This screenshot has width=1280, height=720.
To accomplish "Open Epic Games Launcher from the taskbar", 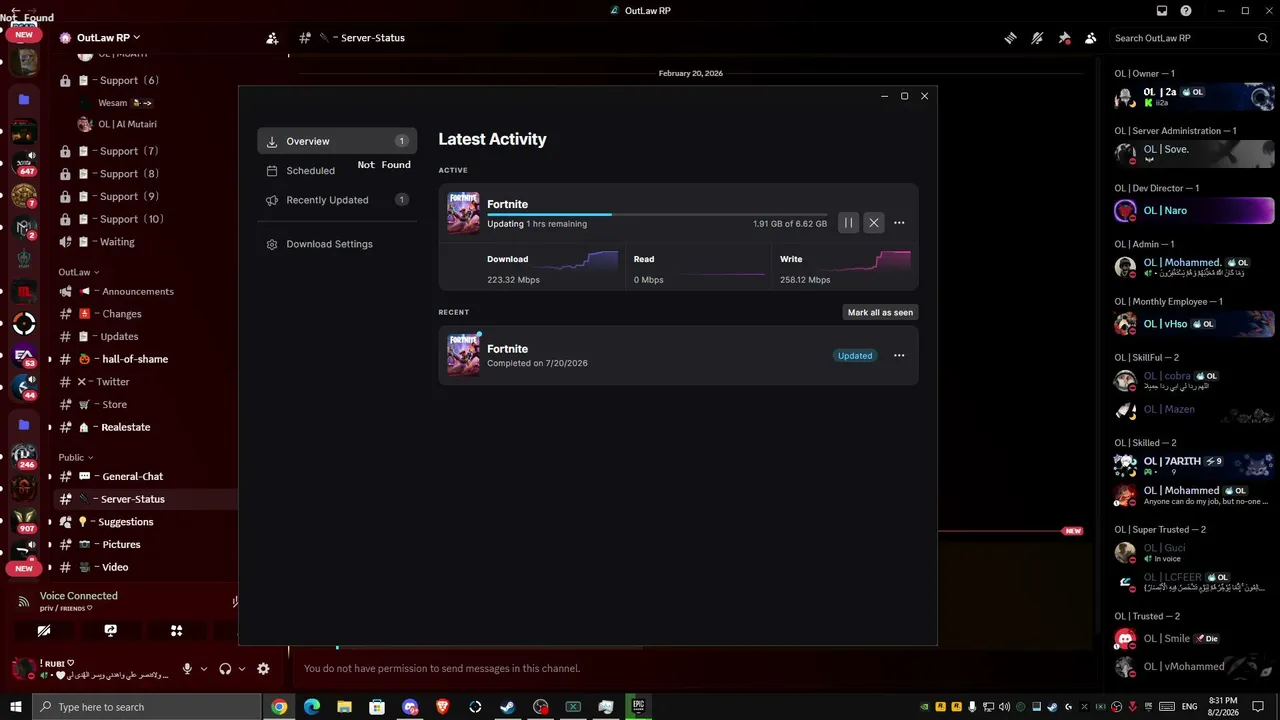I will point(638,707).
